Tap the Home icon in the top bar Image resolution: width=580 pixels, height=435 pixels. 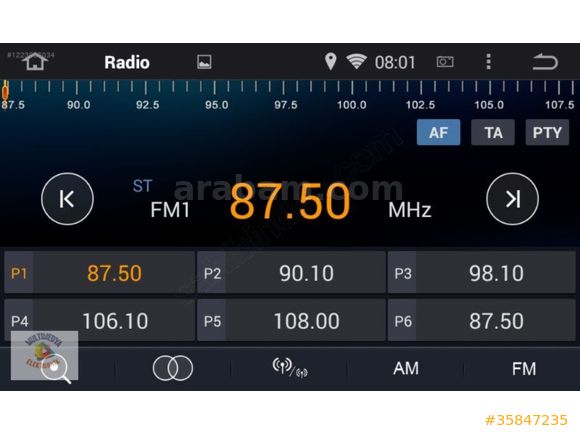click(x=35, y=61)
